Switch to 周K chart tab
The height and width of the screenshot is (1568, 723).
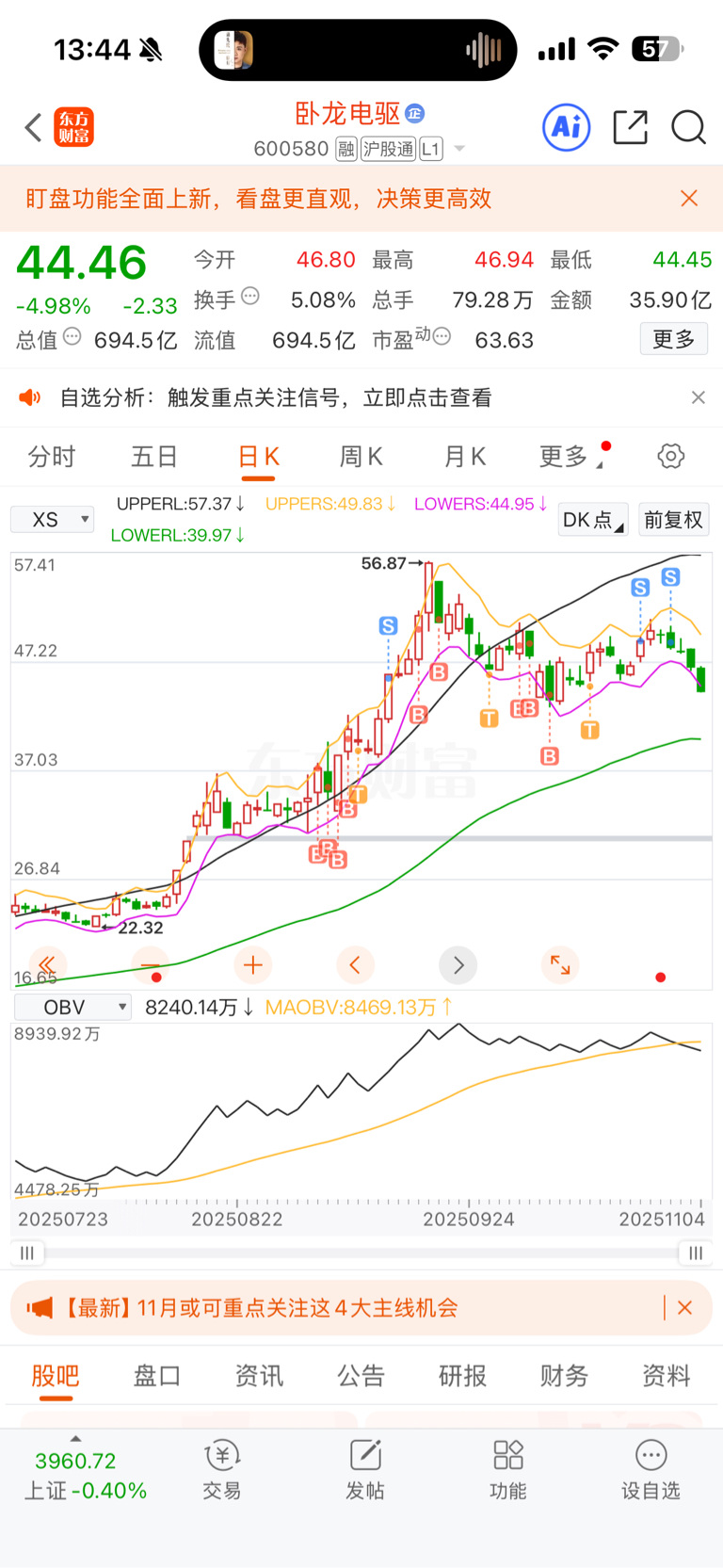pos(361,457)
